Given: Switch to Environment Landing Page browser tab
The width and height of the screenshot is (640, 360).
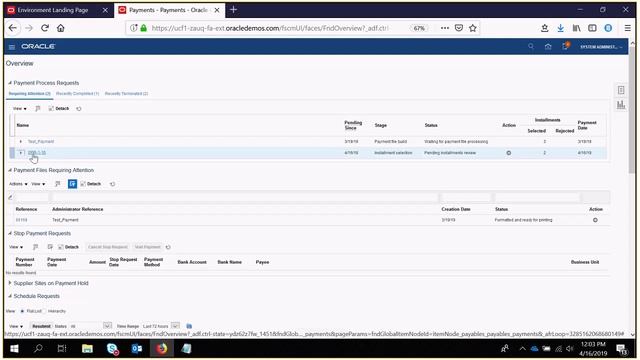Looking at the screenshot, I should click(x=53, y=10).
